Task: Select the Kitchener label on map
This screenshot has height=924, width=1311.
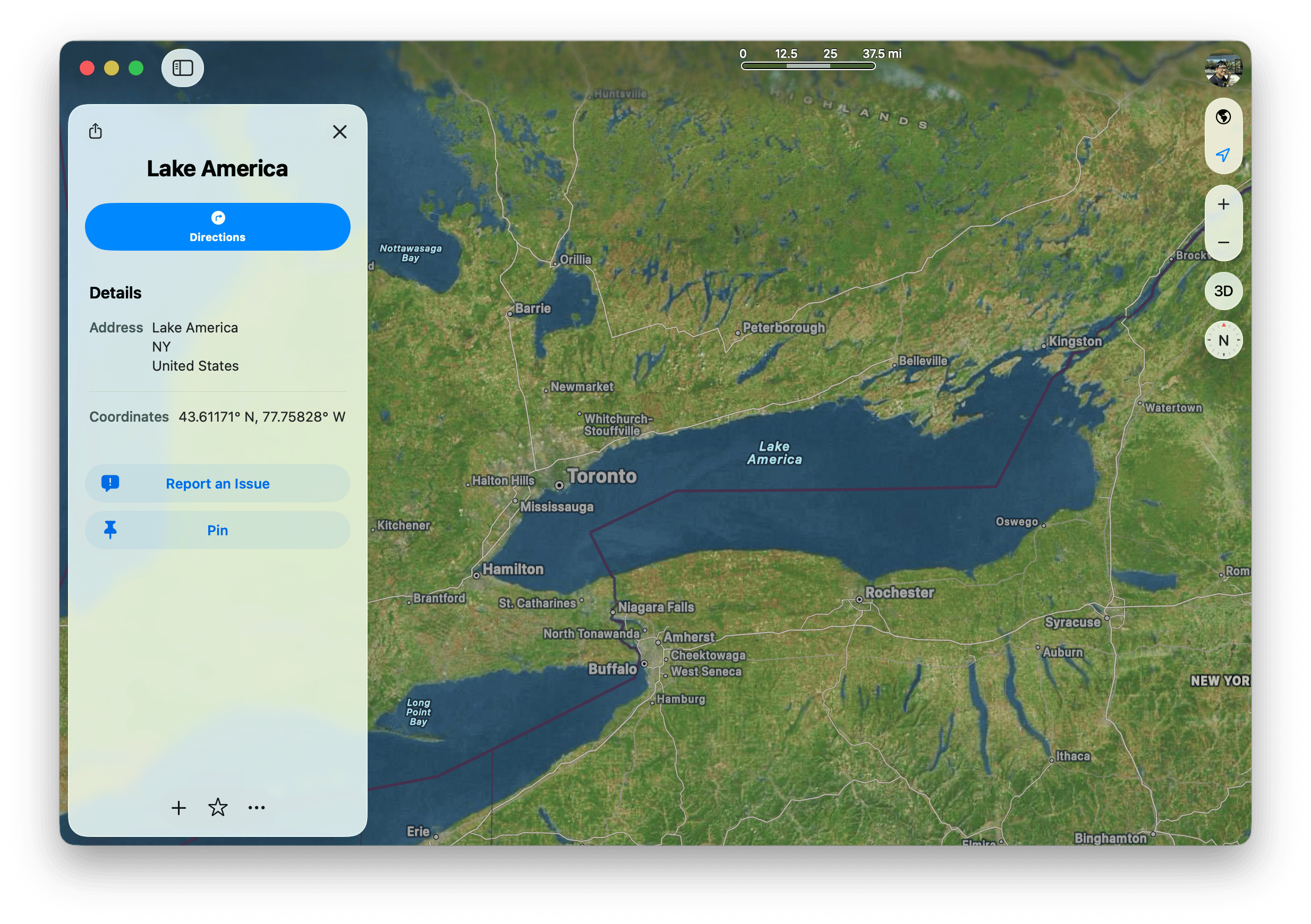Action: point(404,525)
